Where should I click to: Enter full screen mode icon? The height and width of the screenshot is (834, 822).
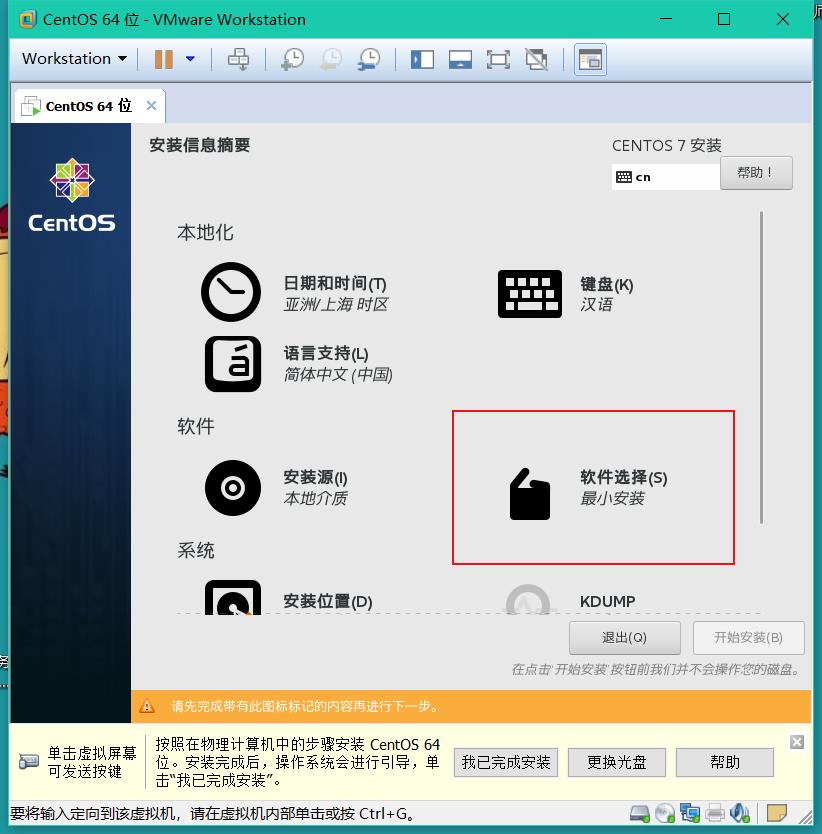(x=498, y=59)
